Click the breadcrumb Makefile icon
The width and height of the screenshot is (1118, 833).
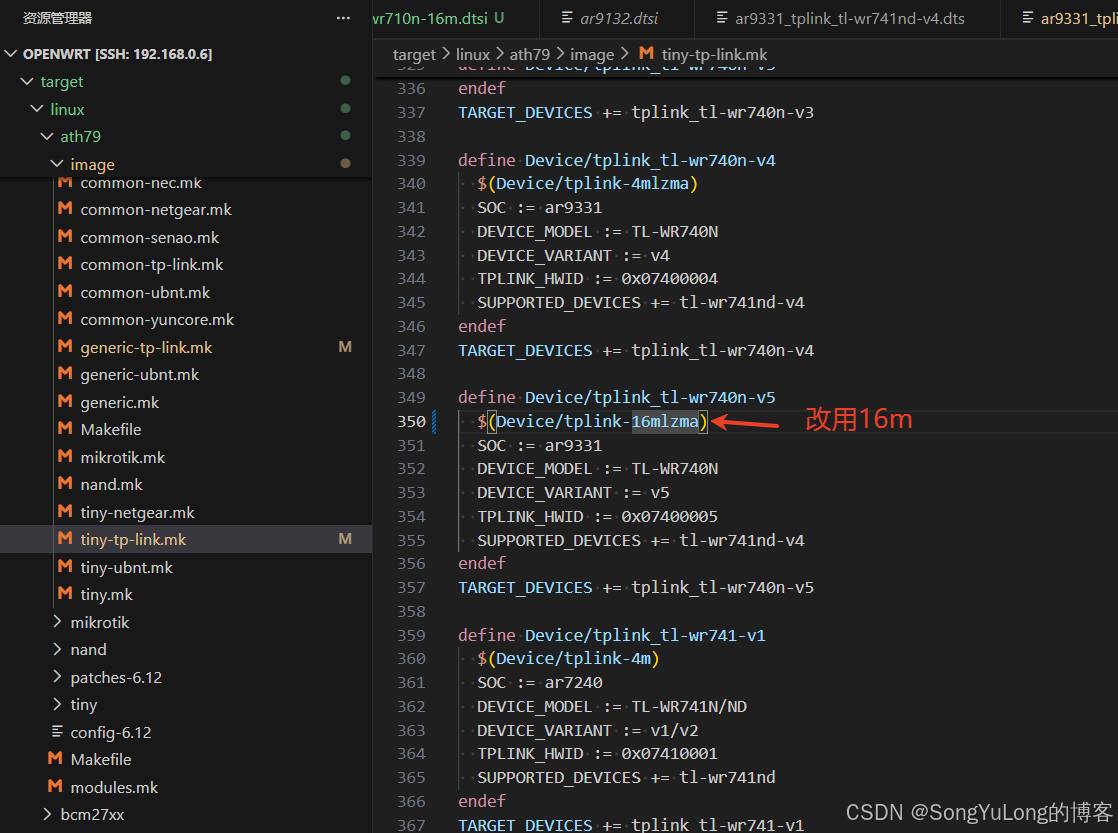point(647,53)
